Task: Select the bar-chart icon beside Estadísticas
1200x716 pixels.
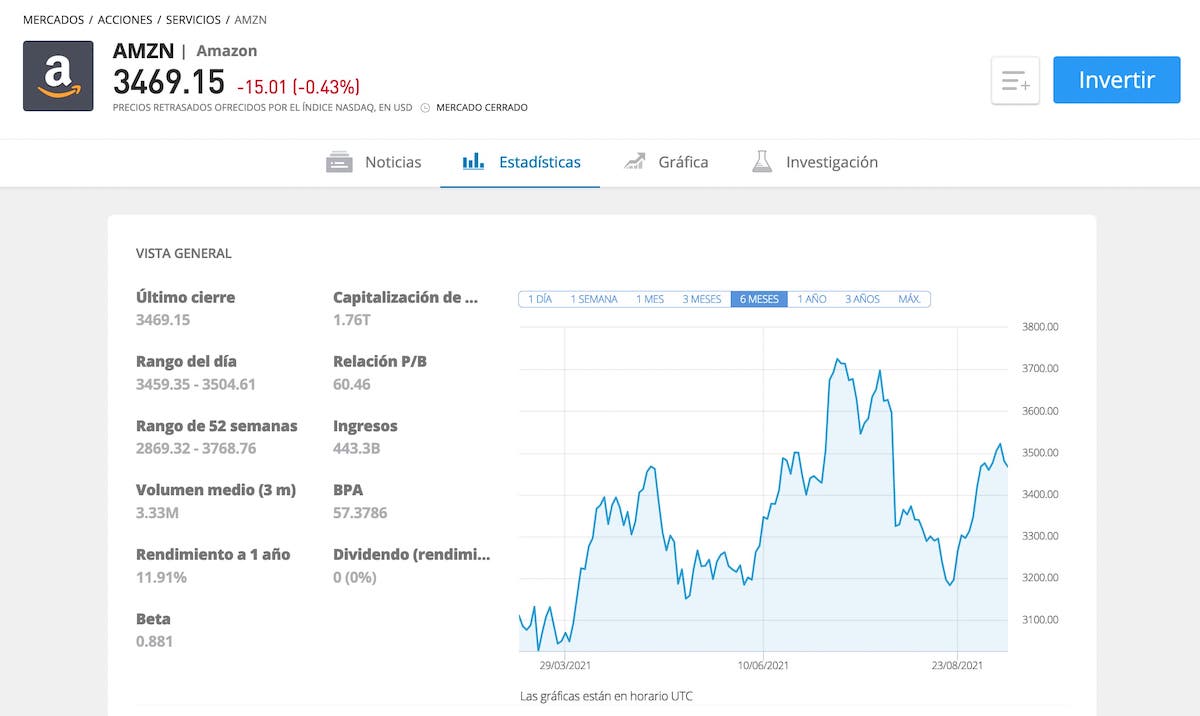Action: [x=473, y=161]
